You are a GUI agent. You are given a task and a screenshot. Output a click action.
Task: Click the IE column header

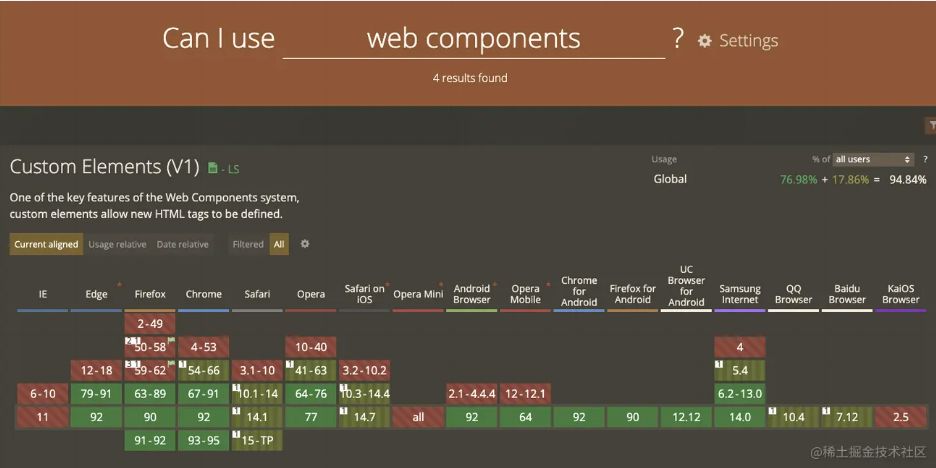(42, 294)
